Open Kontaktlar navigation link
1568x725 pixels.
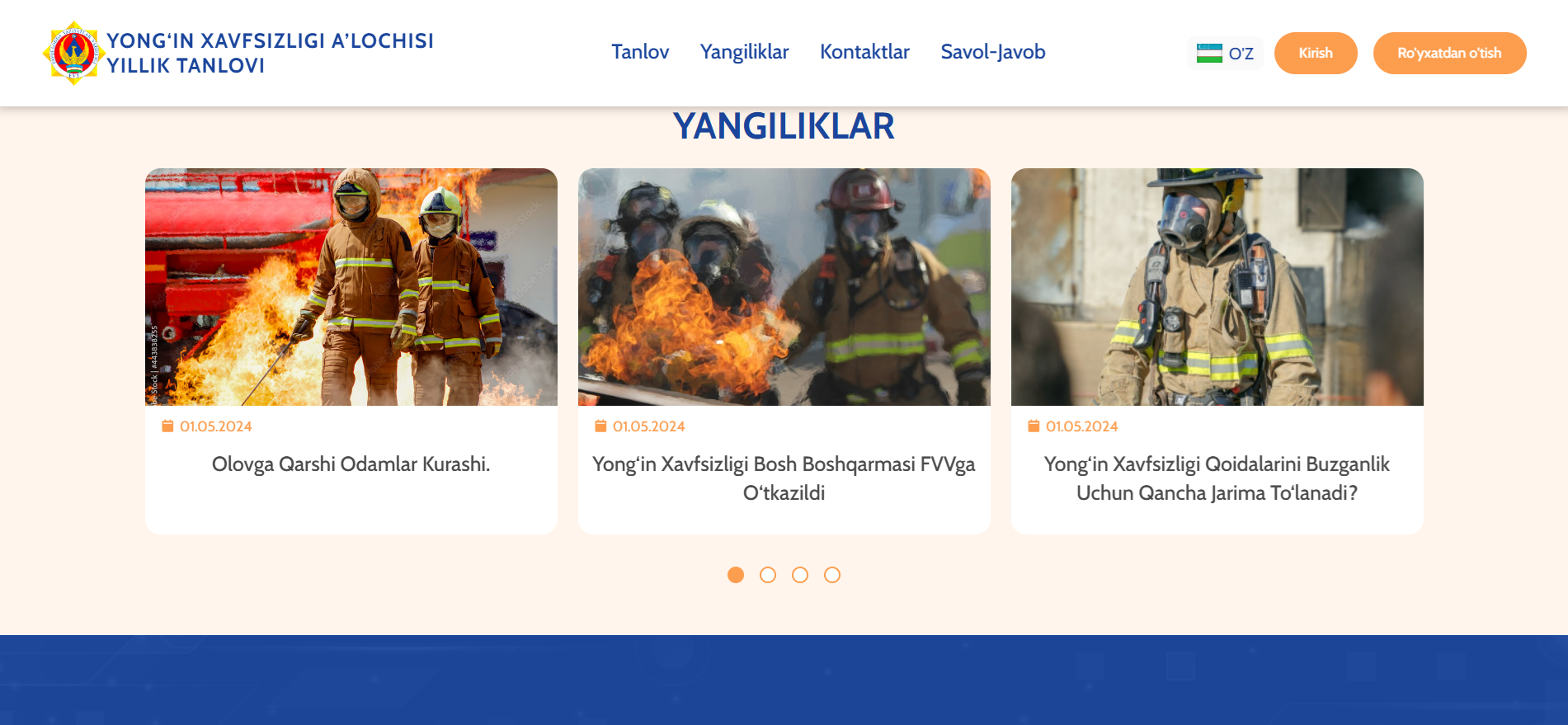click(x=864, y=52)
